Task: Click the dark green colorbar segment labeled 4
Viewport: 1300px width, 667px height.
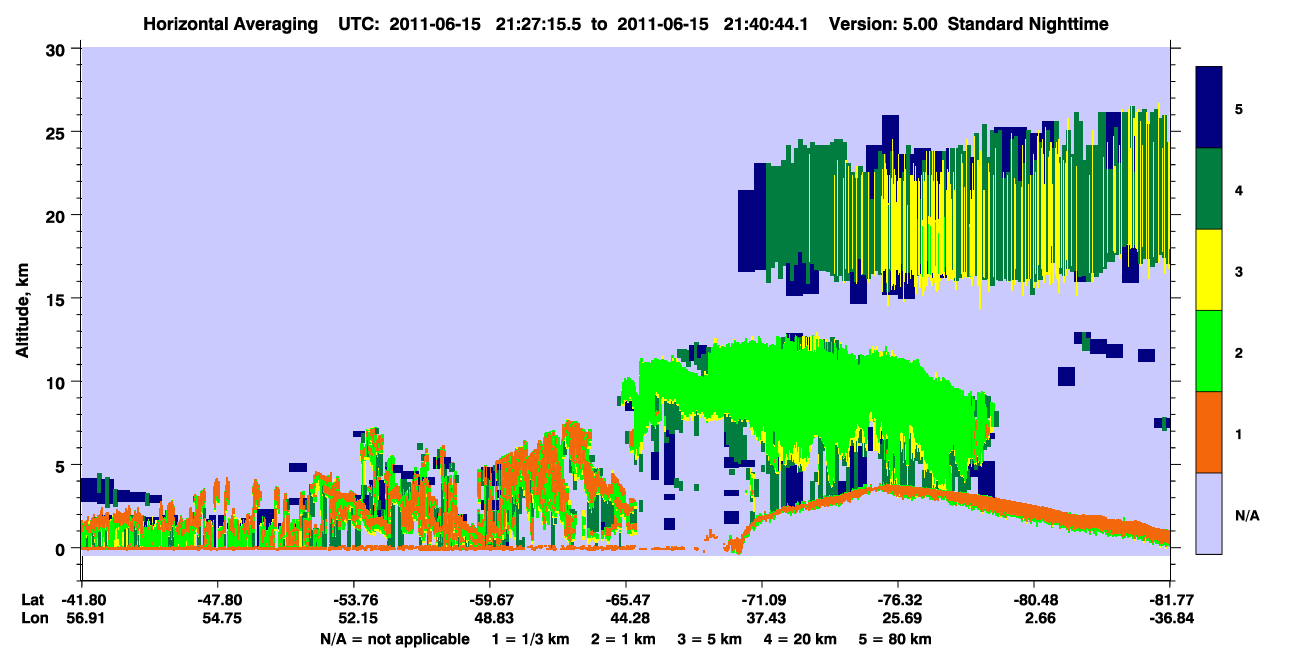Action: coord(1209,189)
